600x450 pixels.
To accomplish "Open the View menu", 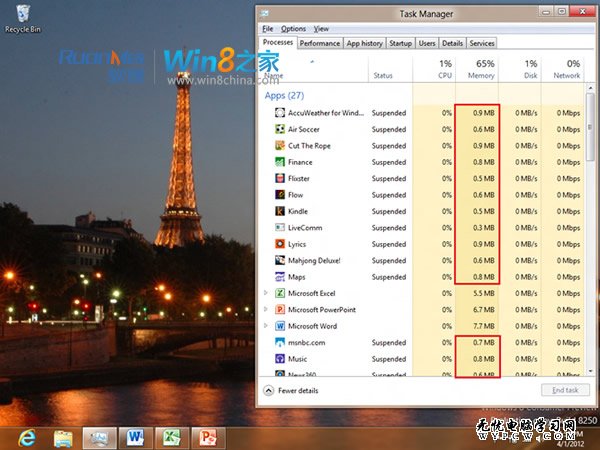I will (x=321, y=29).
